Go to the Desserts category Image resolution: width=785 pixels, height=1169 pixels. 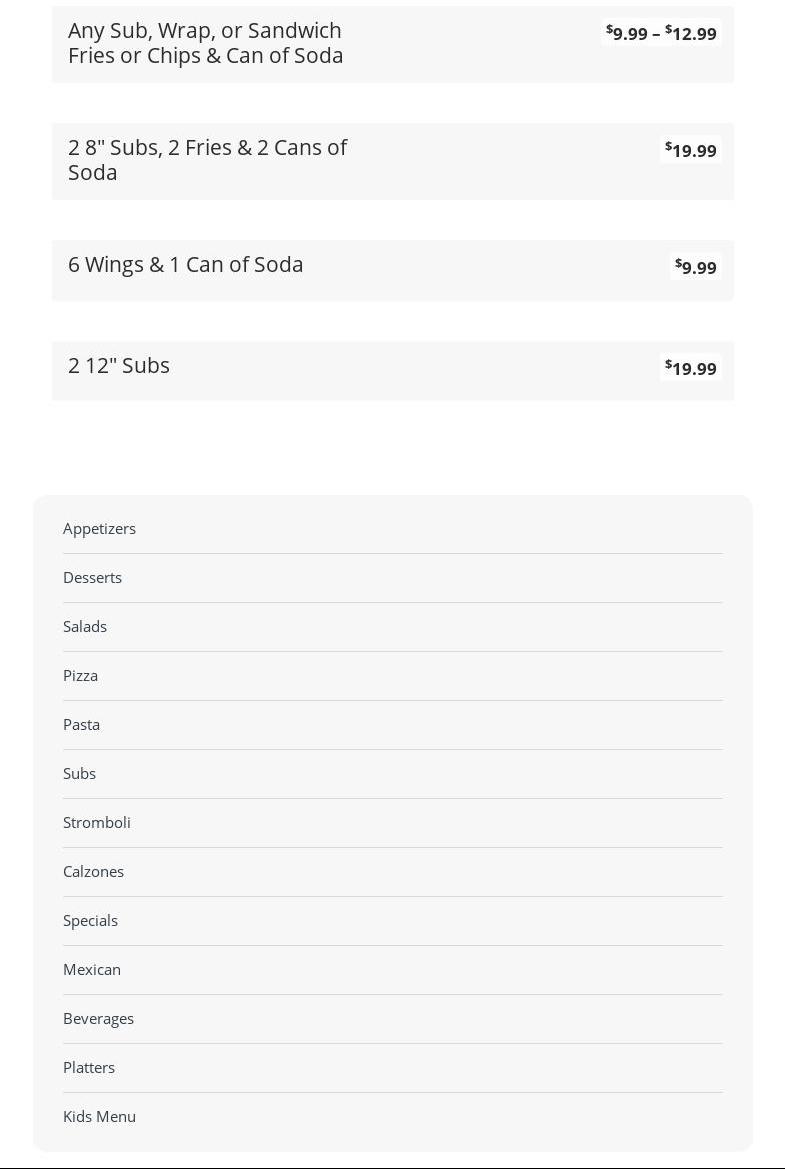[x=92, y=577]
